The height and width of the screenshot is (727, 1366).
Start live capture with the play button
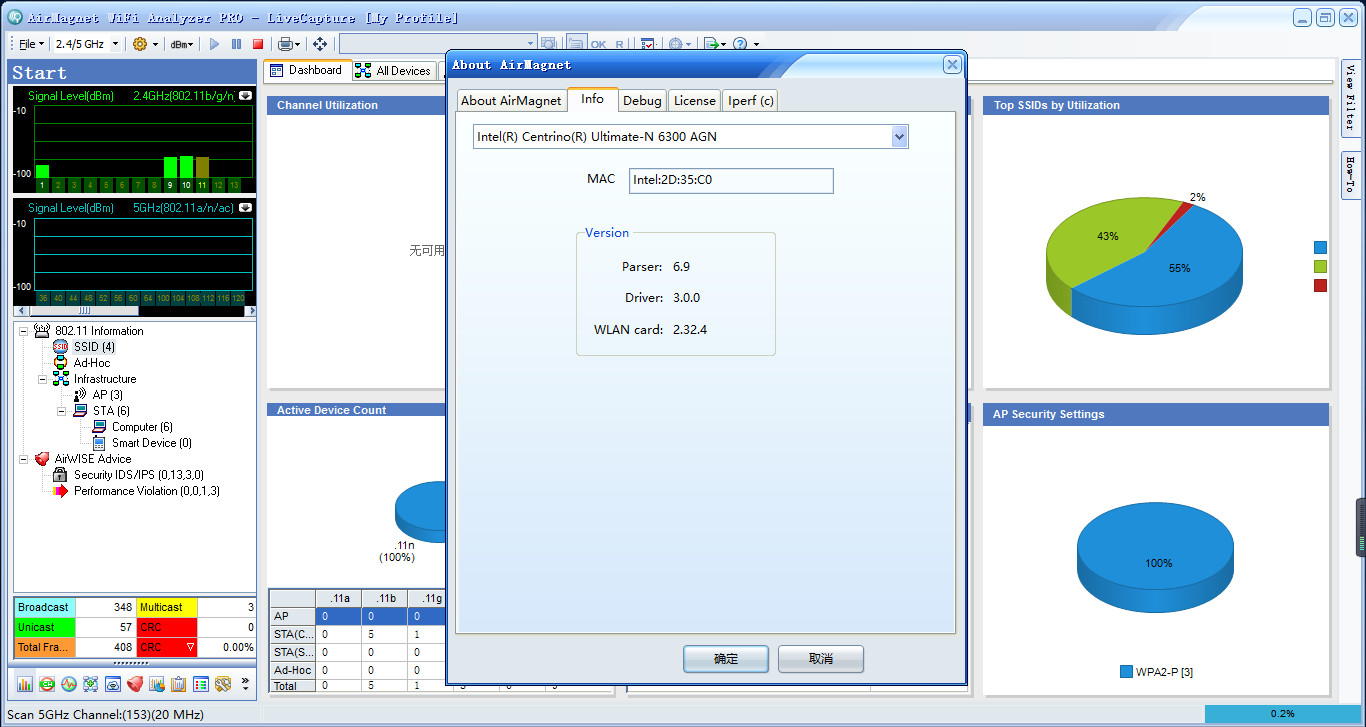click(x=214, y=44)
